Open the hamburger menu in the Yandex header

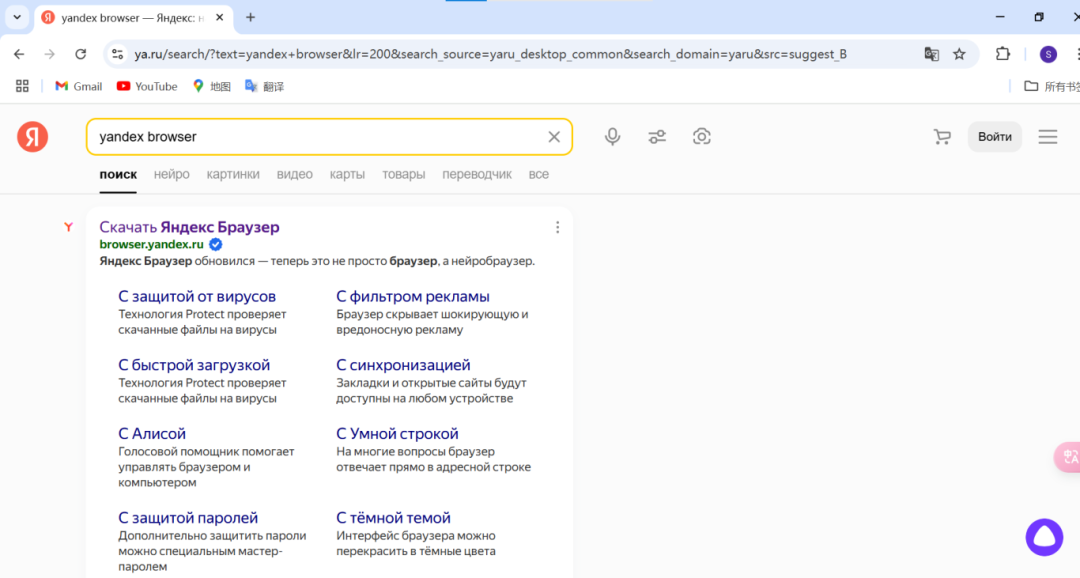point(1048,136)
